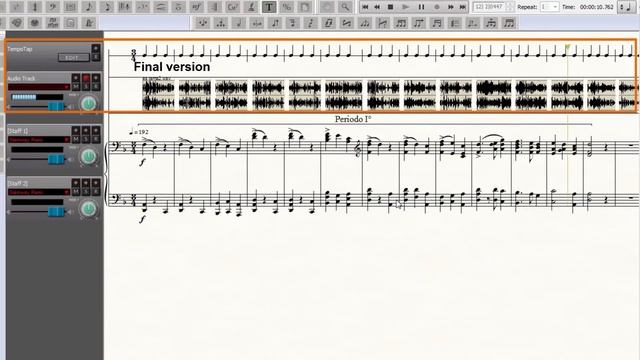Select the quarter note entry tool
This screenshot has height=360, width=640.
89,7
